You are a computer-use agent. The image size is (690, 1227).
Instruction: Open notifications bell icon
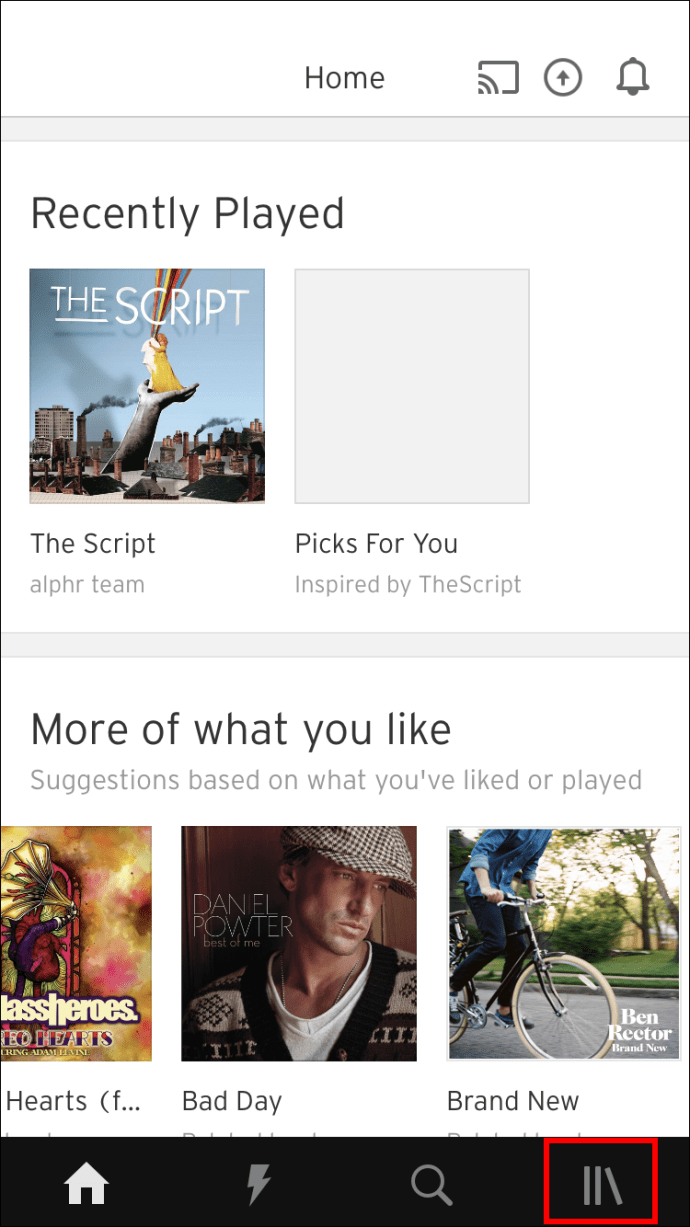(632, 78)
